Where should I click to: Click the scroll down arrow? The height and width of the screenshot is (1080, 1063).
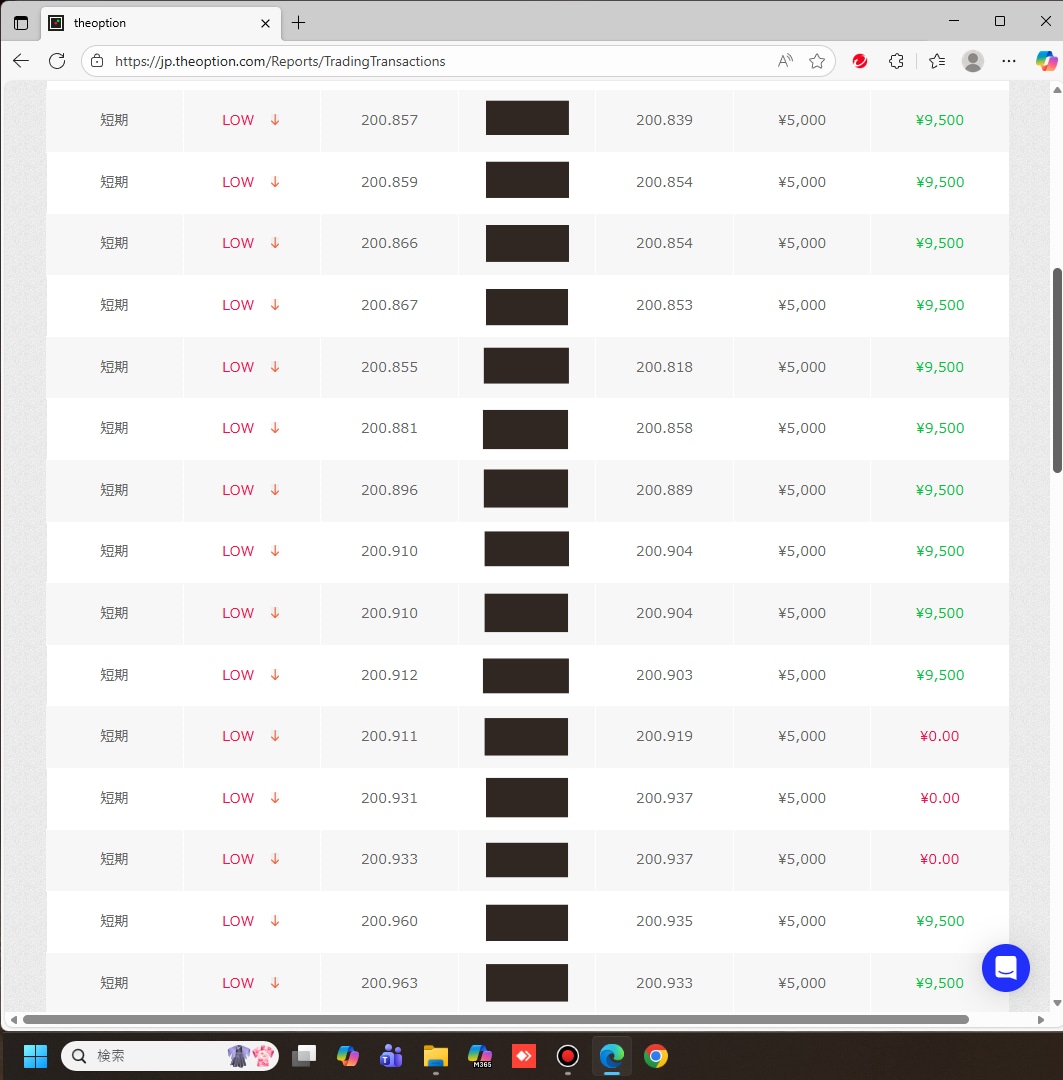coord(1057,1004)
